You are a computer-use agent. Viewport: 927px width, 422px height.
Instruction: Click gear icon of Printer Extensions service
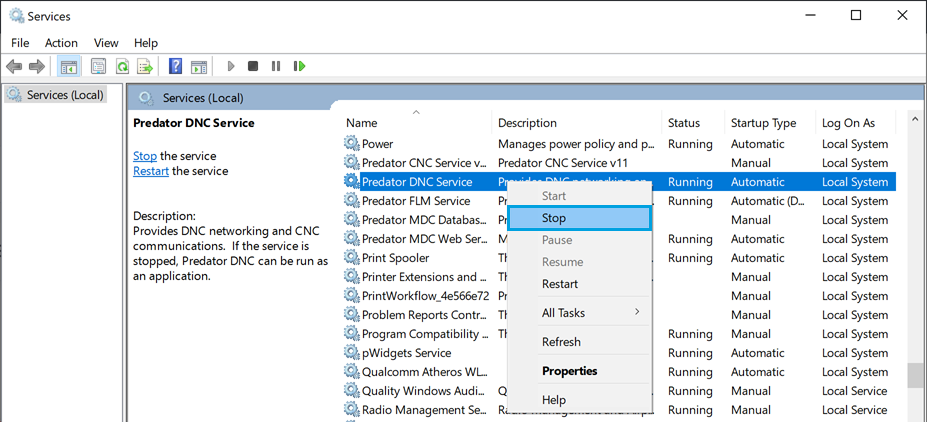tap(352, 277)
